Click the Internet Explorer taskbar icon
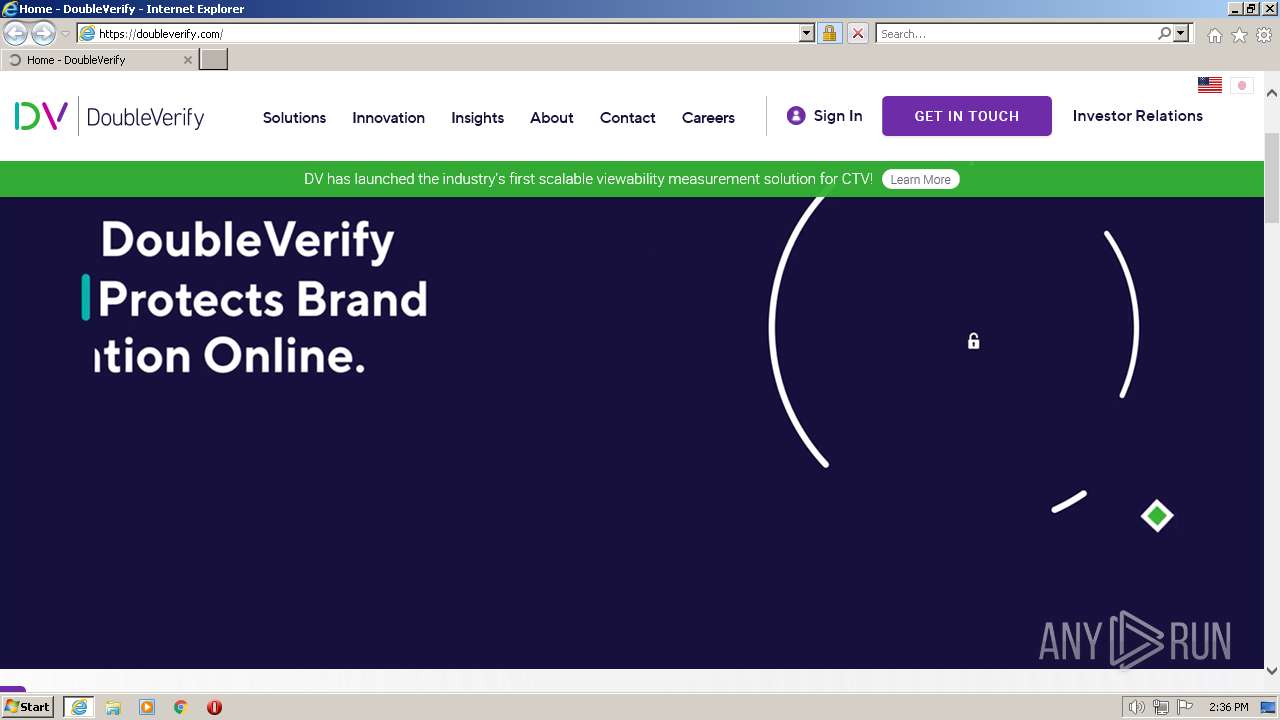Viewport: 1280px width, 720px height. point(79,707)
